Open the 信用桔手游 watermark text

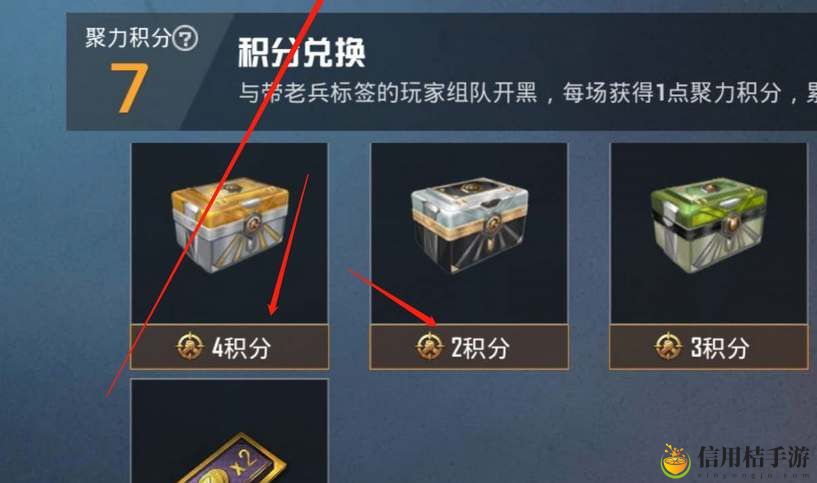coord(753,456)
